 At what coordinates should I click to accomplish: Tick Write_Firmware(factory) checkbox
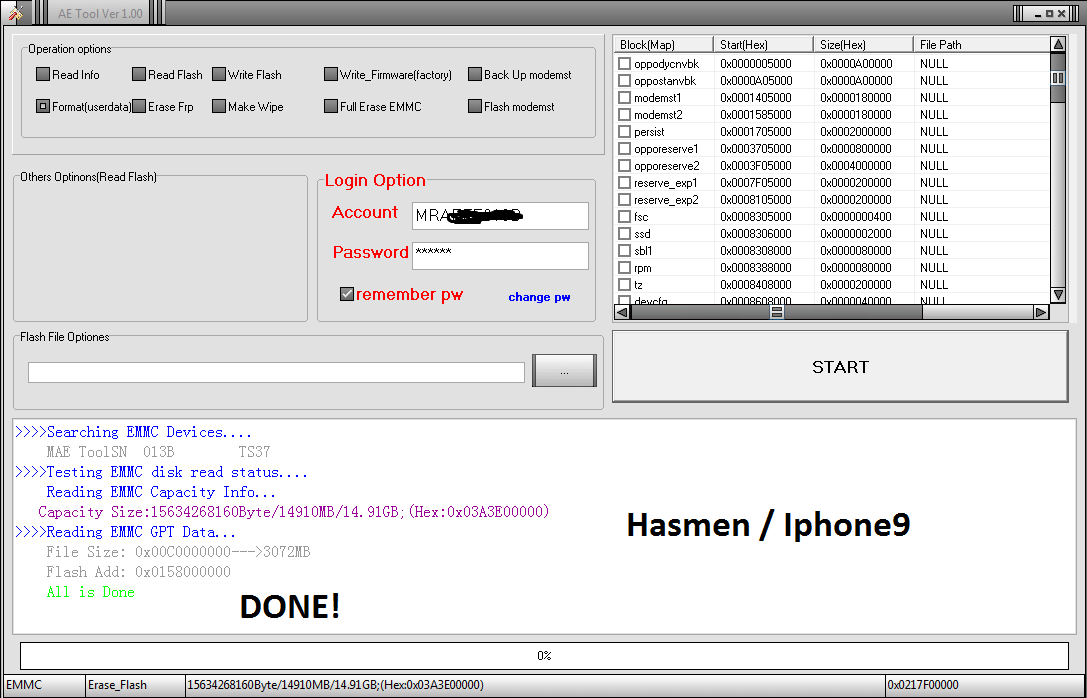[x=331, y=74]
